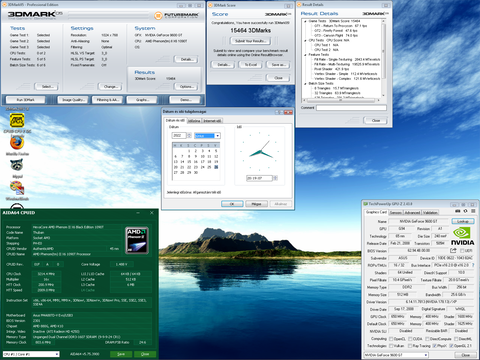This screenshot has height=360, width=480.
Task: Click the Save button in AIDA64 CPUID
Action: click(x=121, y=354)
